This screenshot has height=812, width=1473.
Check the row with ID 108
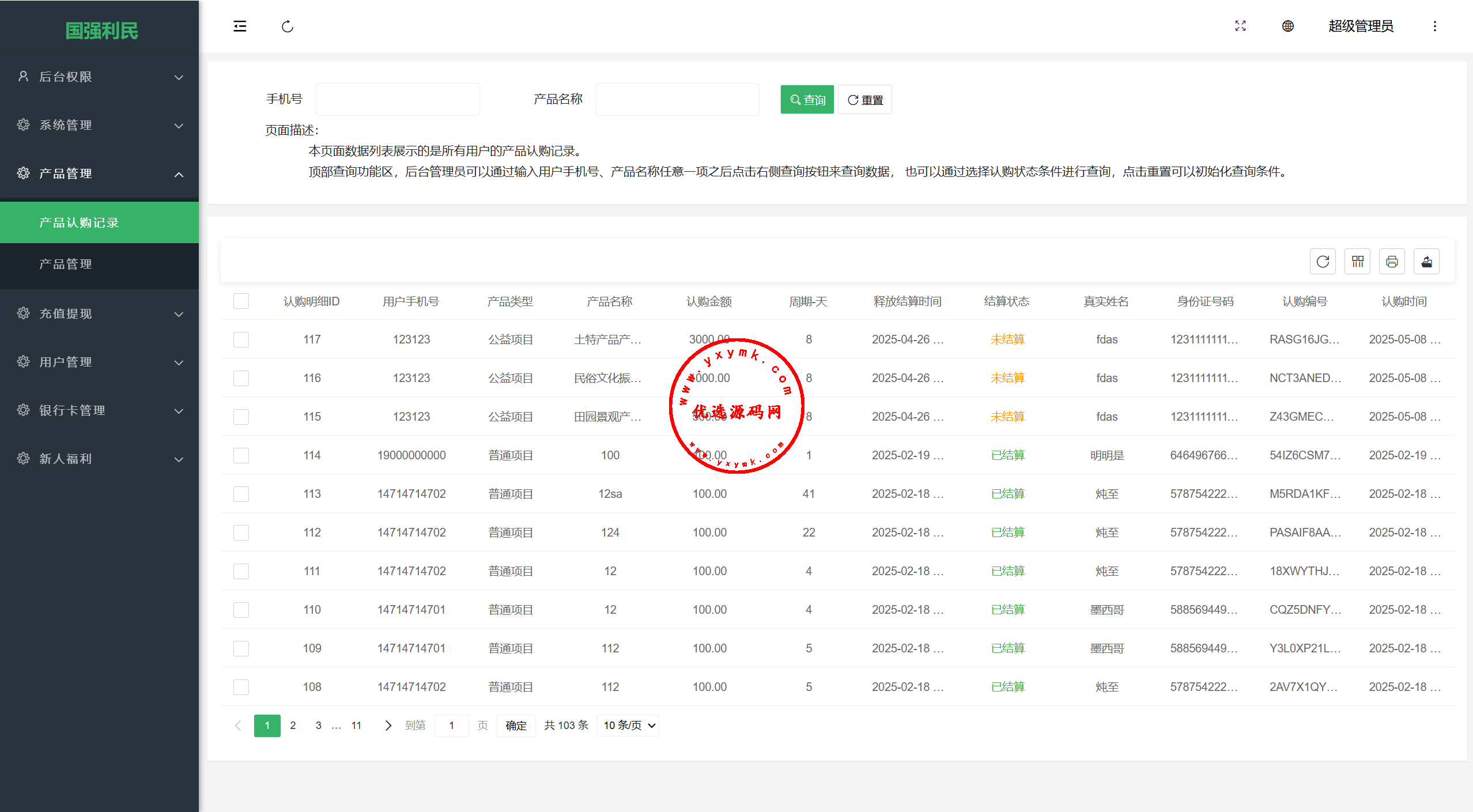[x=241, y=687]
